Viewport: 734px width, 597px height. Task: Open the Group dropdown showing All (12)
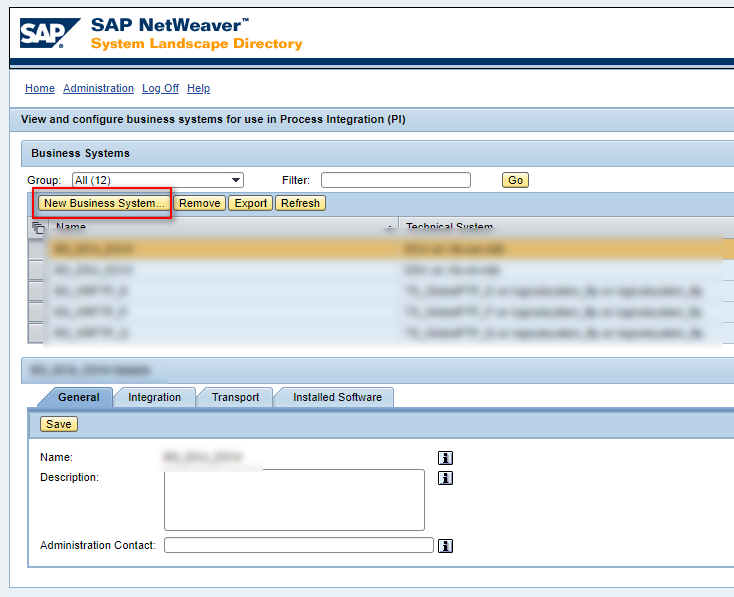point(157,180)
